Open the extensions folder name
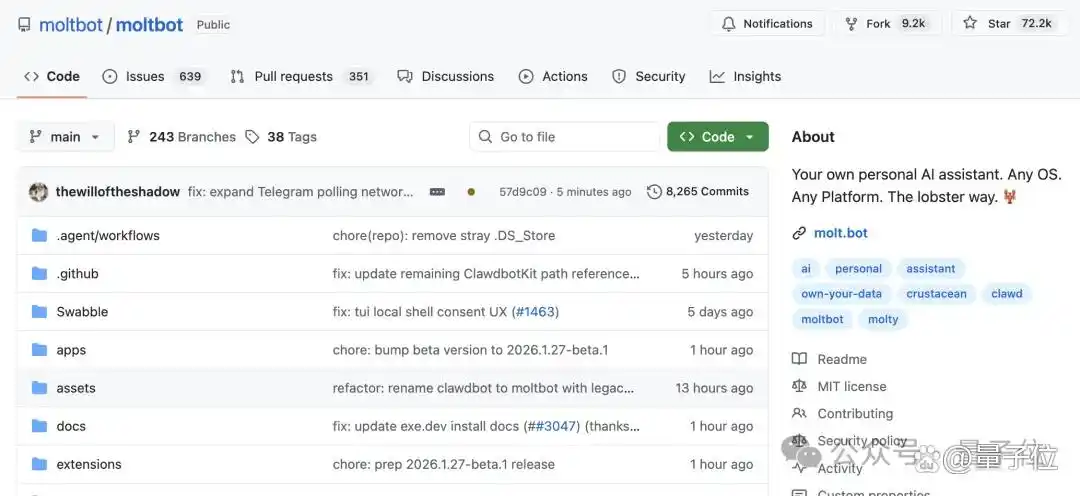This screenshot has height=496, width=1080. click(89, 464)
